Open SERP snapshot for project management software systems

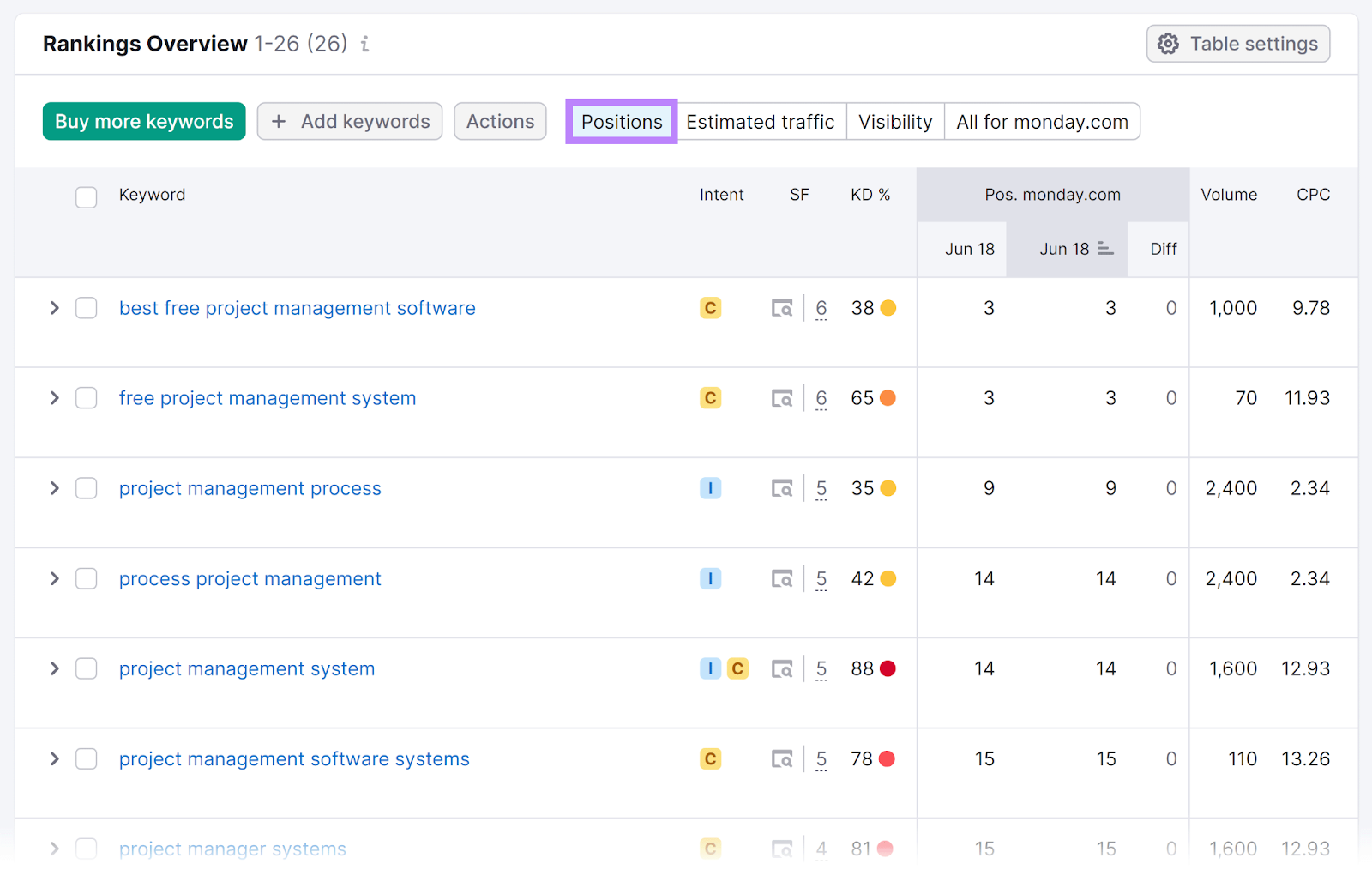coord(781,758)
